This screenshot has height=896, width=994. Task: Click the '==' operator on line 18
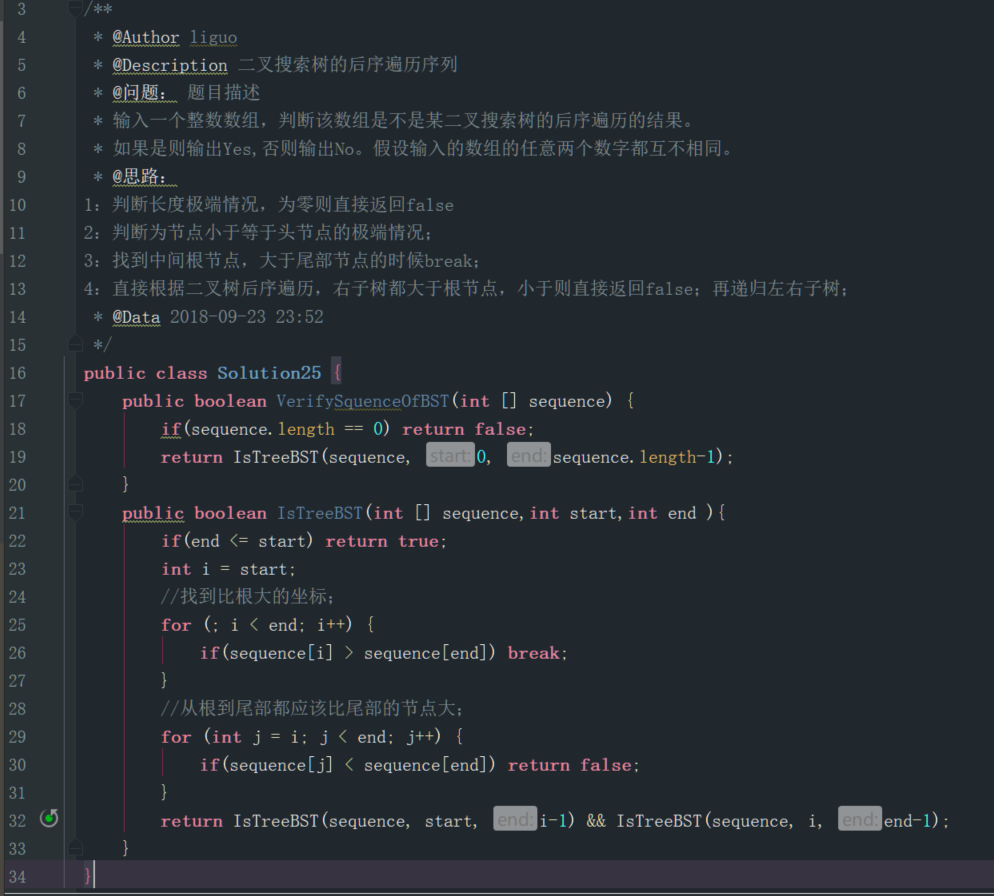[x=354, y=429]
